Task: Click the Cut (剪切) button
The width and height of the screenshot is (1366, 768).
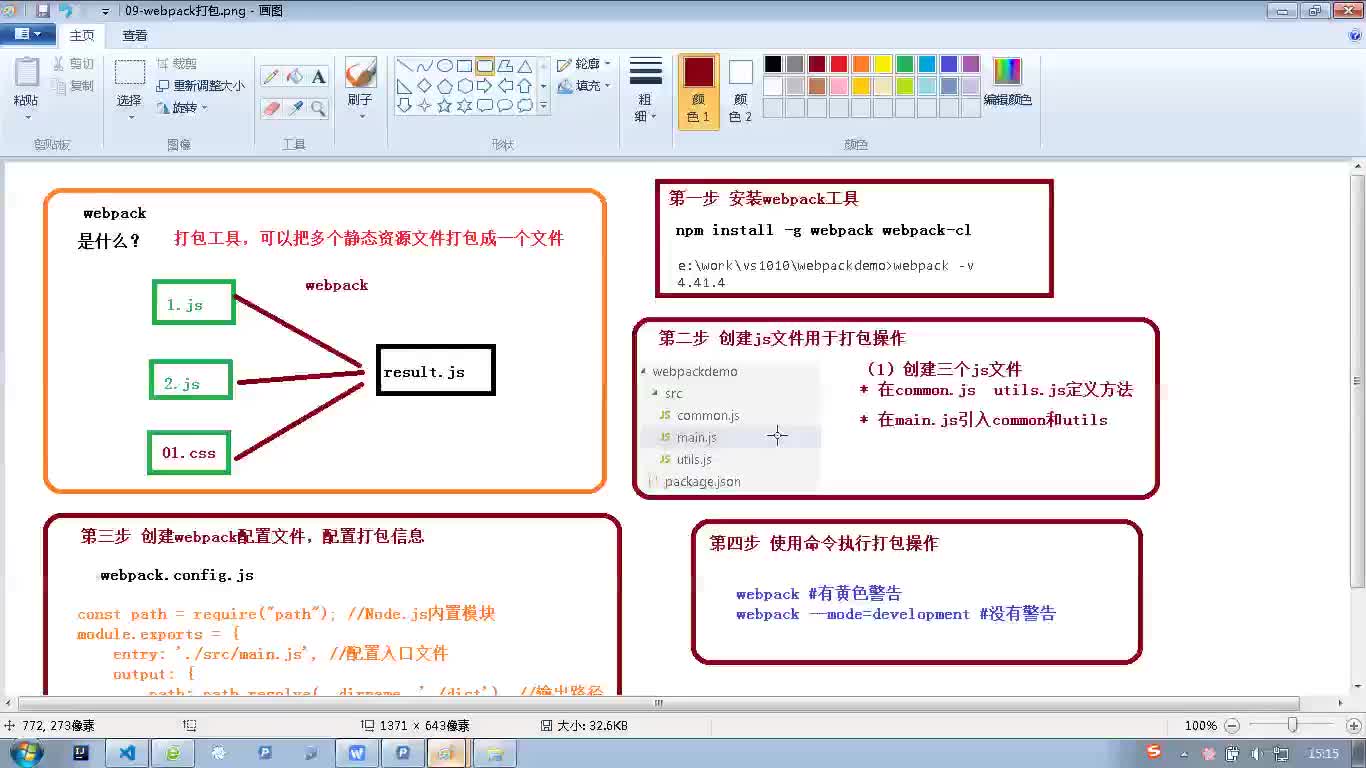Action: (74, 64)
